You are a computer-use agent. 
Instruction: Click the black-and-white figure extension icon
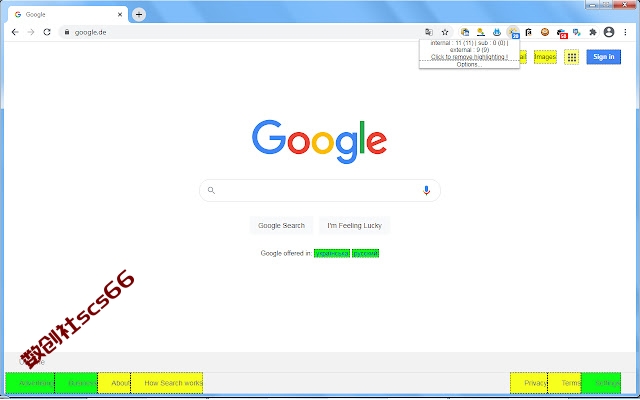(x=529, y=32)
